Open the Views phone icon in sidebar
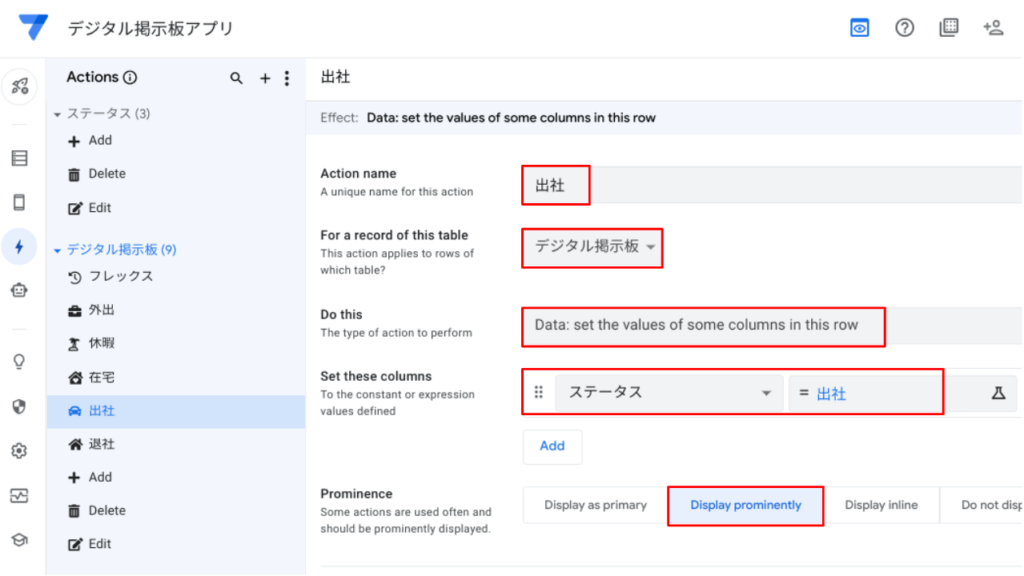 [20, 202]
